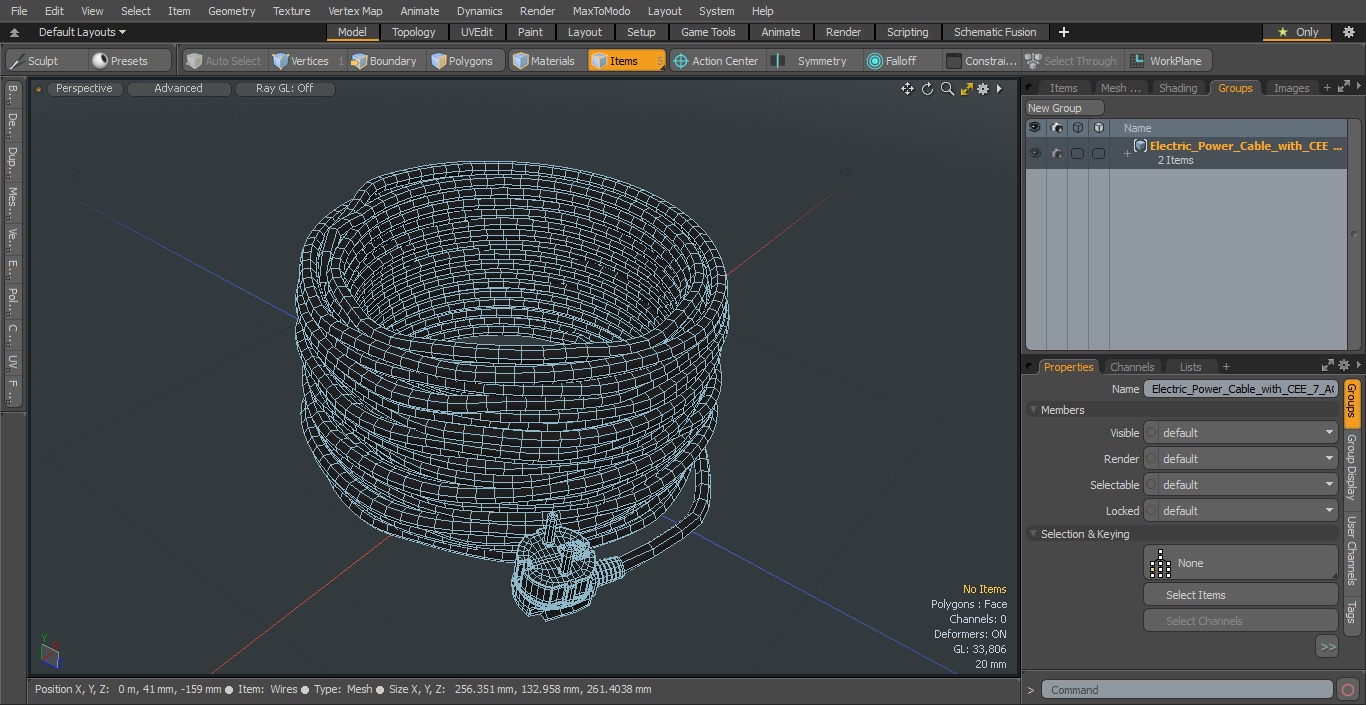Switch to Items selection mode

click(x=625, y=61)
